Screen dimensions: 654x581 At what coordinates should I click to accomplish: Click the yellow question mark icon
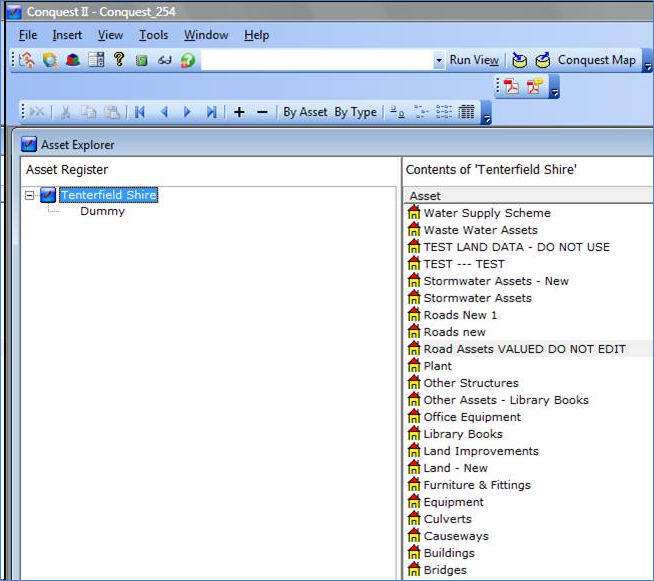click(x=119, y=59)
